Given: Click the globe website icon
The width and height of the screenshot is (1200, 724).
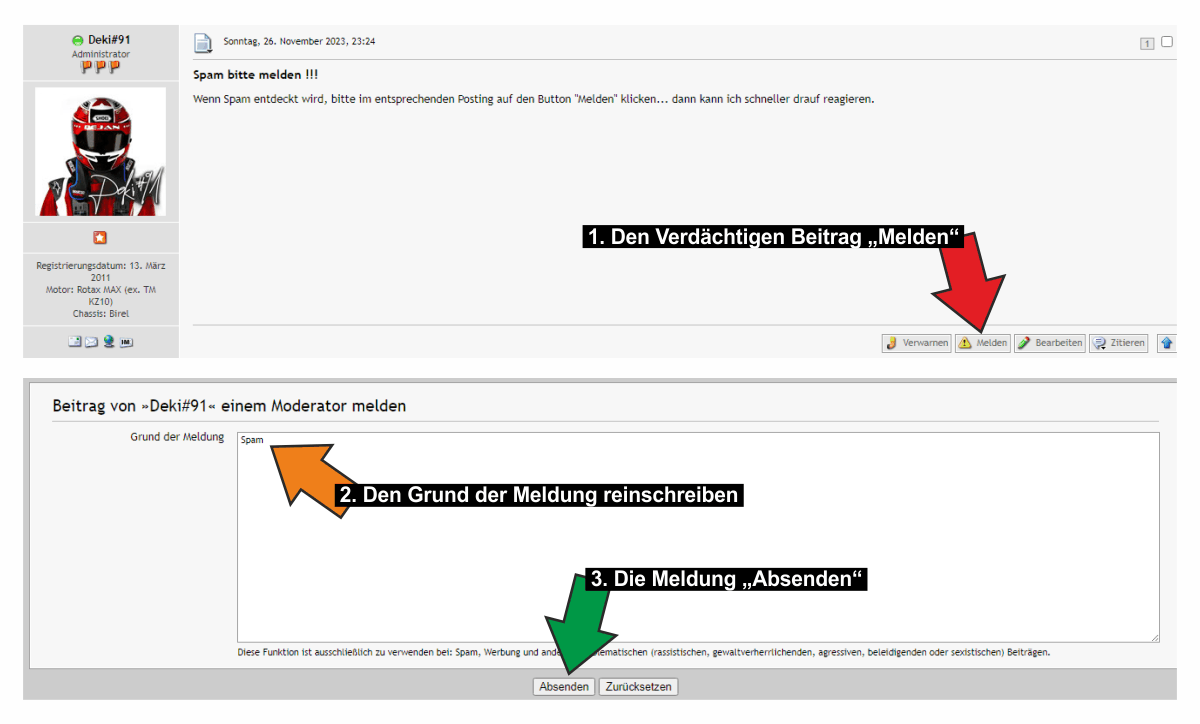Looking at the screenshot, I should tap(108, 342).
